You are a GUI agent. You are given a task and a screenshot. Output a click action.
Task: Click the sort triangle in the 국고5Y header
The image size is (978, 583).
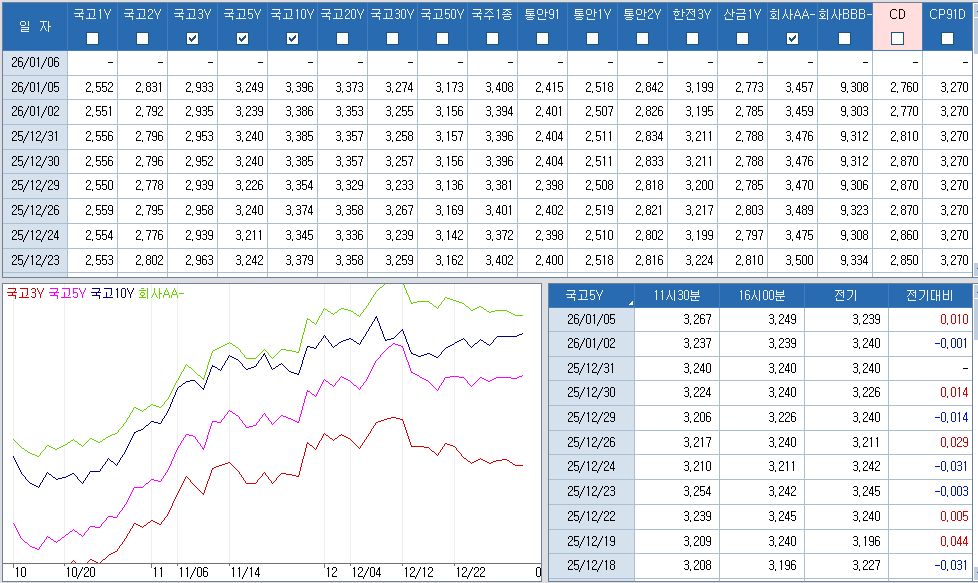[630, 301]
